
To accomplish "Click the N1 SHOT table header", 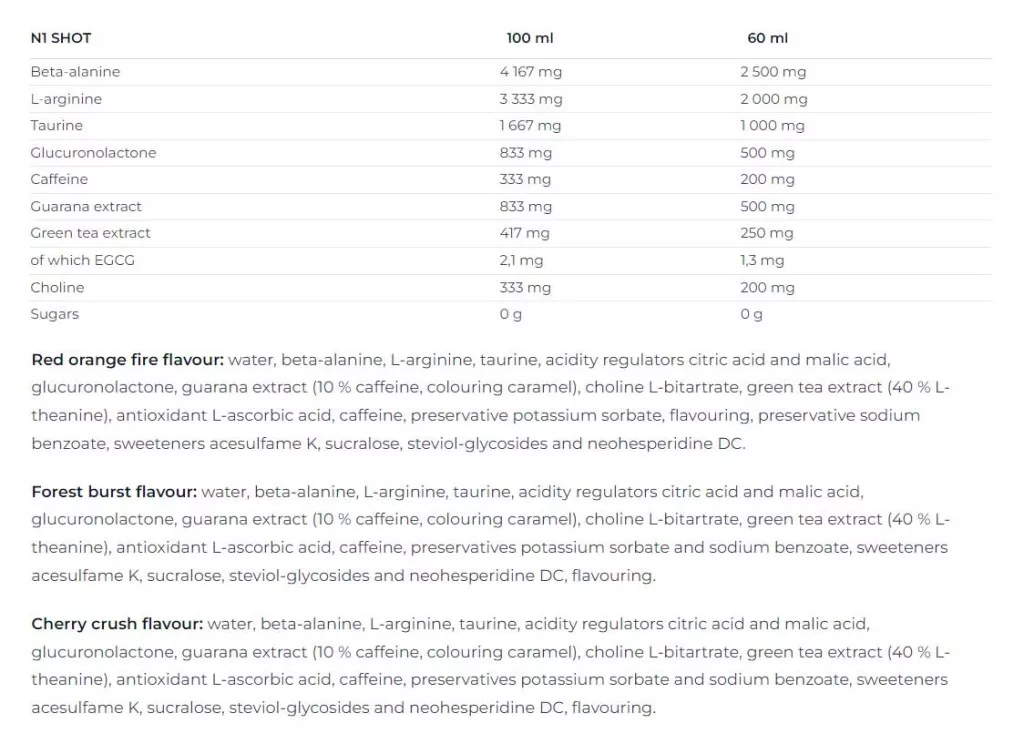I will tap(61, 38).
